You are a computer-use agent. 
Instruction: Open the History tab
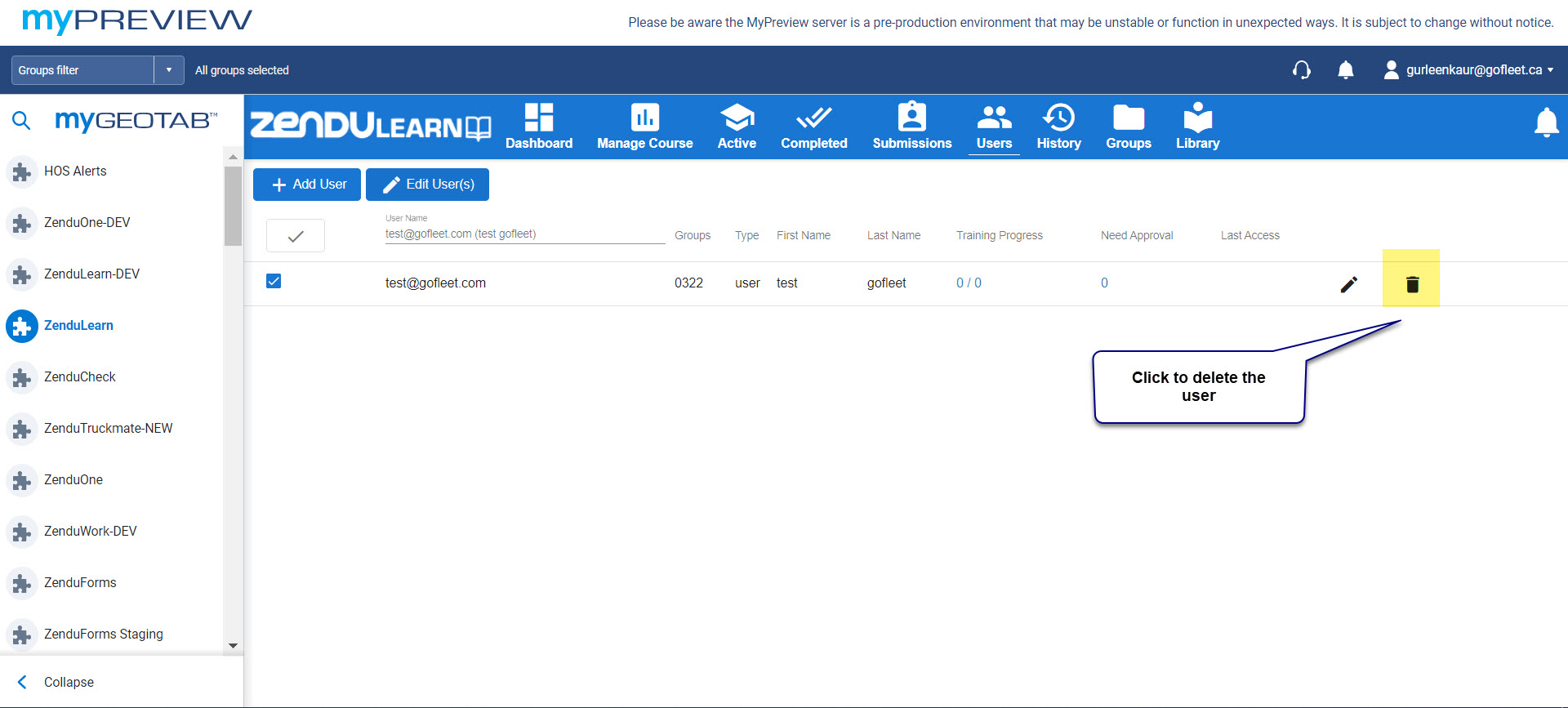1058,127
